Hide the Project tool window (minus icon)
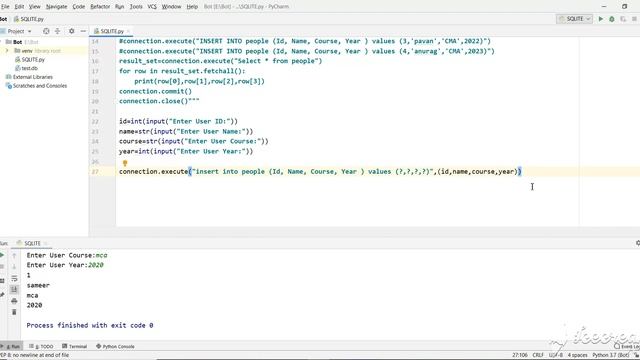This screenshot has width=640, height=360. tap(83, 31)
